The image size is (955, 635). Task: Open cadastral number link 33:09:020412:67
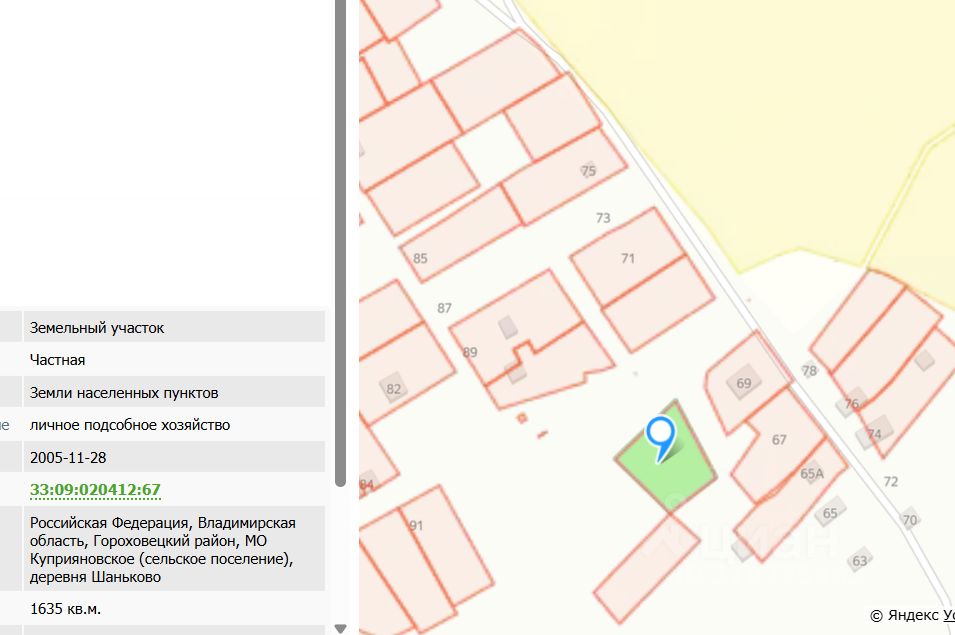pyautogui.click(x=96, y=489)
